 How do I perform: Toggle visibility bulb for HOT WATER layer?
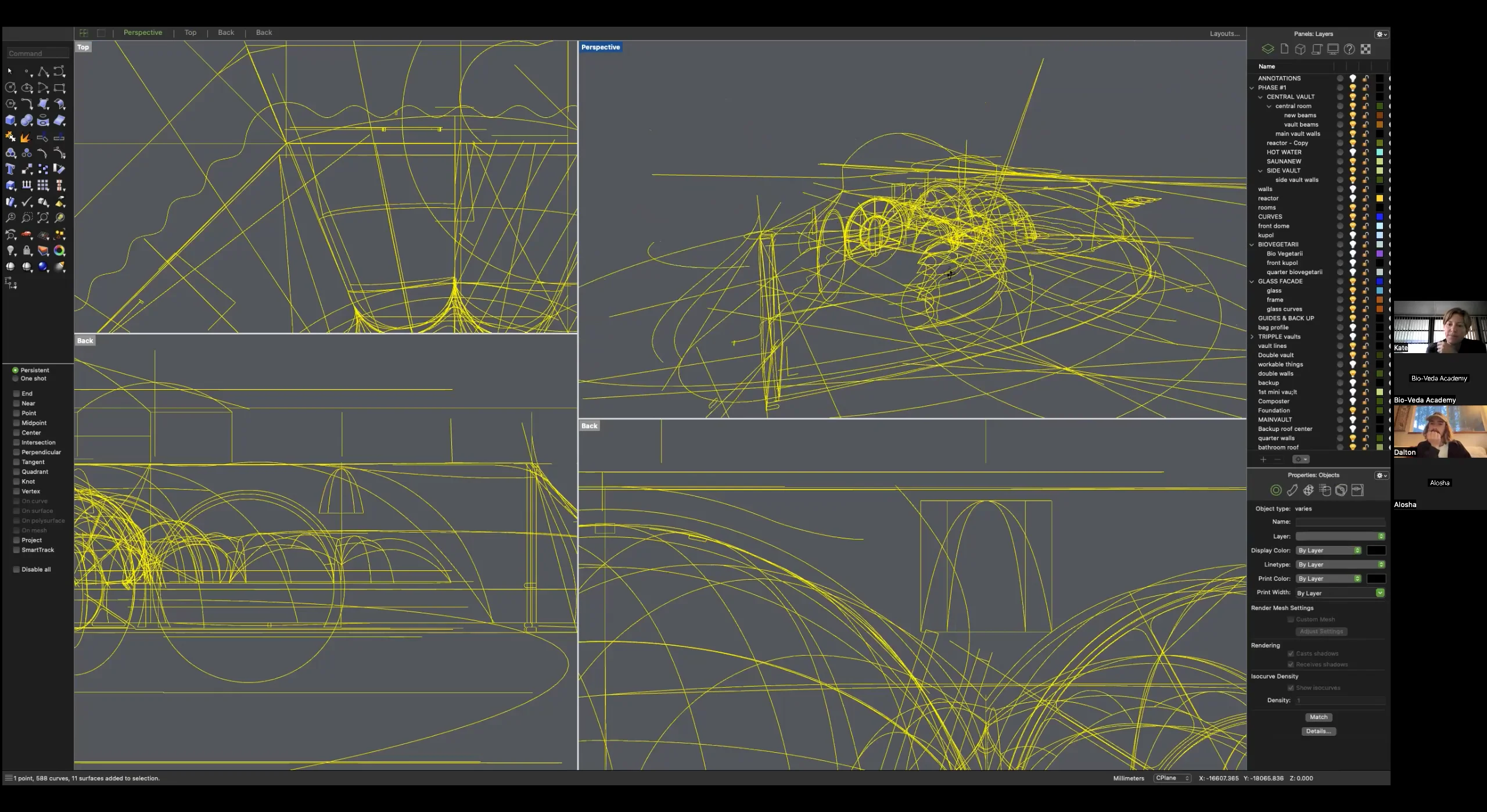pyautogui.click(x=1352, y=152)
